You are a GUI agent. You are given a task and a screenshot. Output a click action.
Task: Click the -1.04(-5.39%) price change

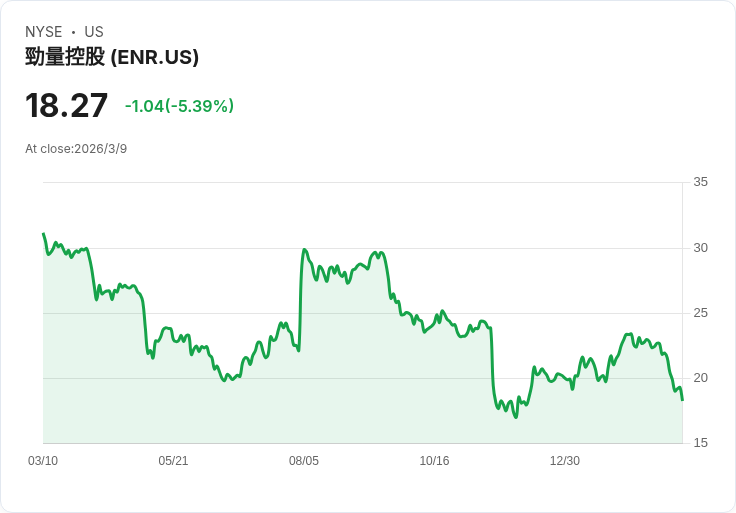(x=179, y=106)
